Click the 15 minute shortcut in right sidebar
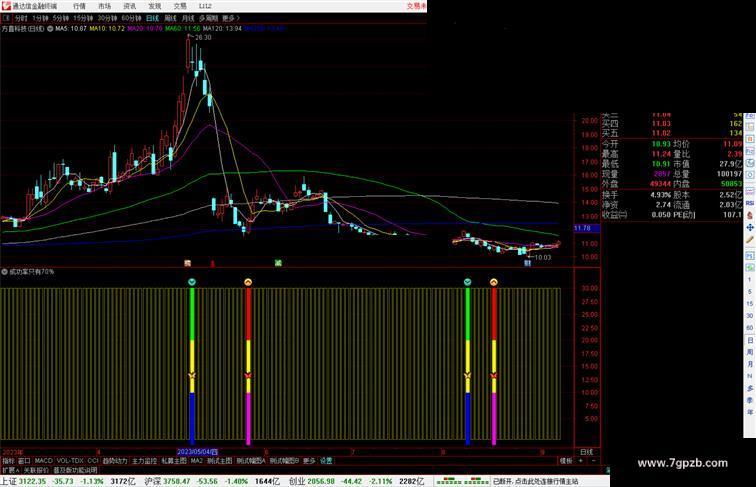Screen dimensions: 756x487 [750, 304]
